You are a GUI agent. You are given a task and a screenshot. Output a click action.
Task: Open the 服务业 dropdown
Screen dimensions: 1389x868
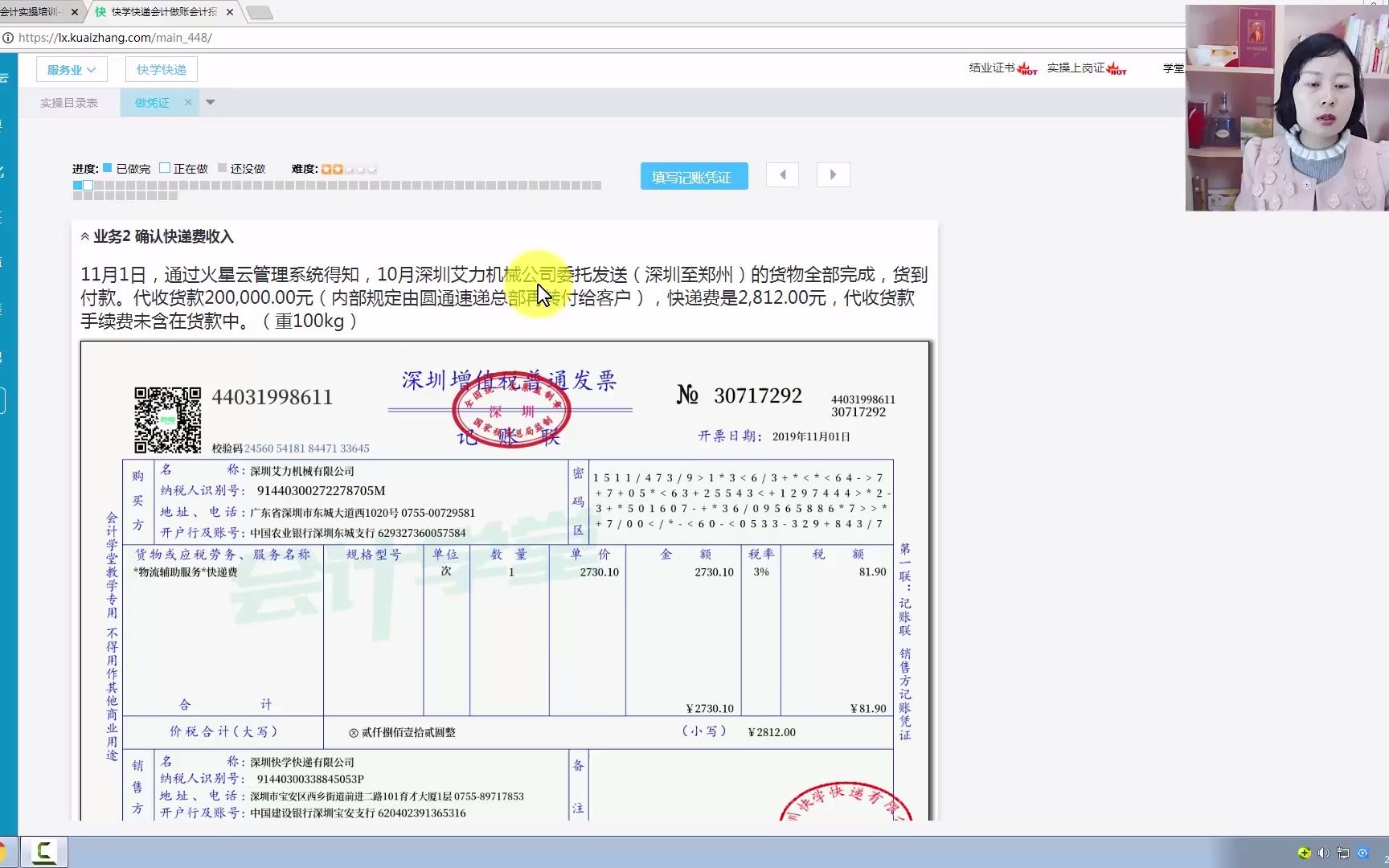coord(72,70)
